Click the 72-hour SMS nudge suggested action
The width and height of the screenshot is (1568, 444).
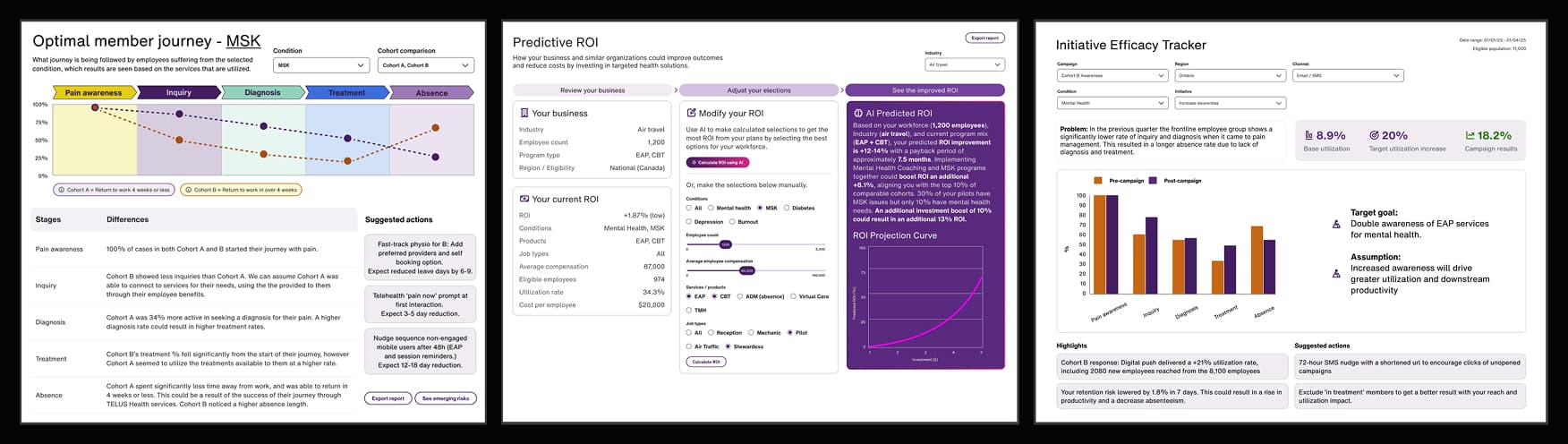1410,366
